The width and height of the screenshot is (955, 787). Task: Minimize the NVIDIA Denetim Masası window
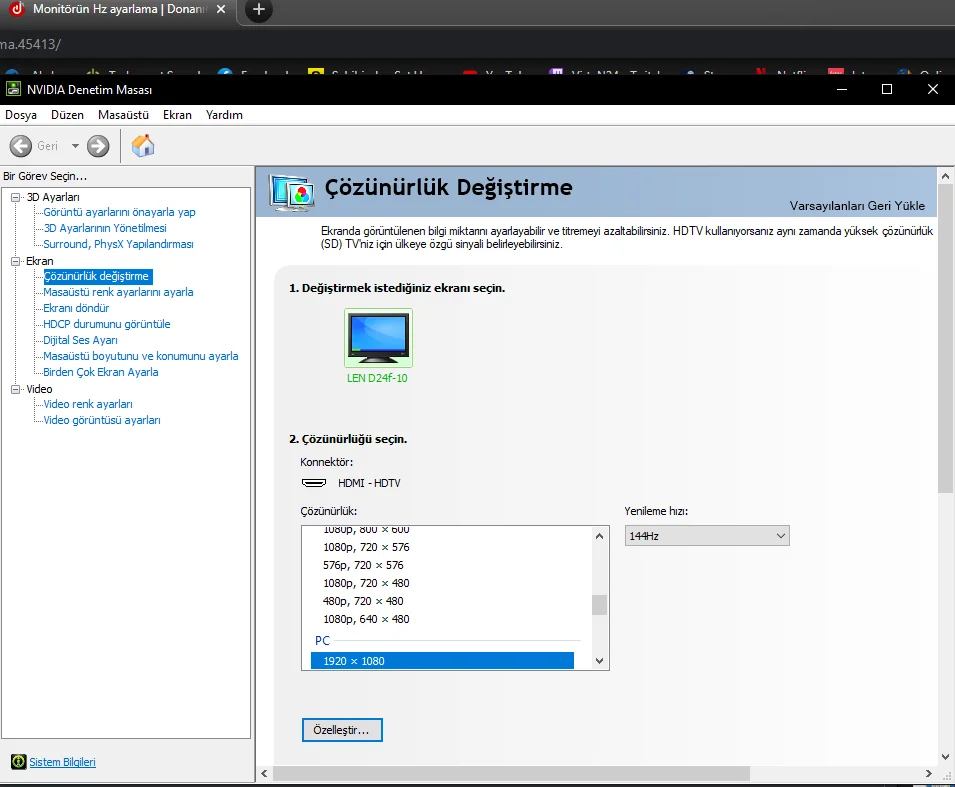click(842, 90)
